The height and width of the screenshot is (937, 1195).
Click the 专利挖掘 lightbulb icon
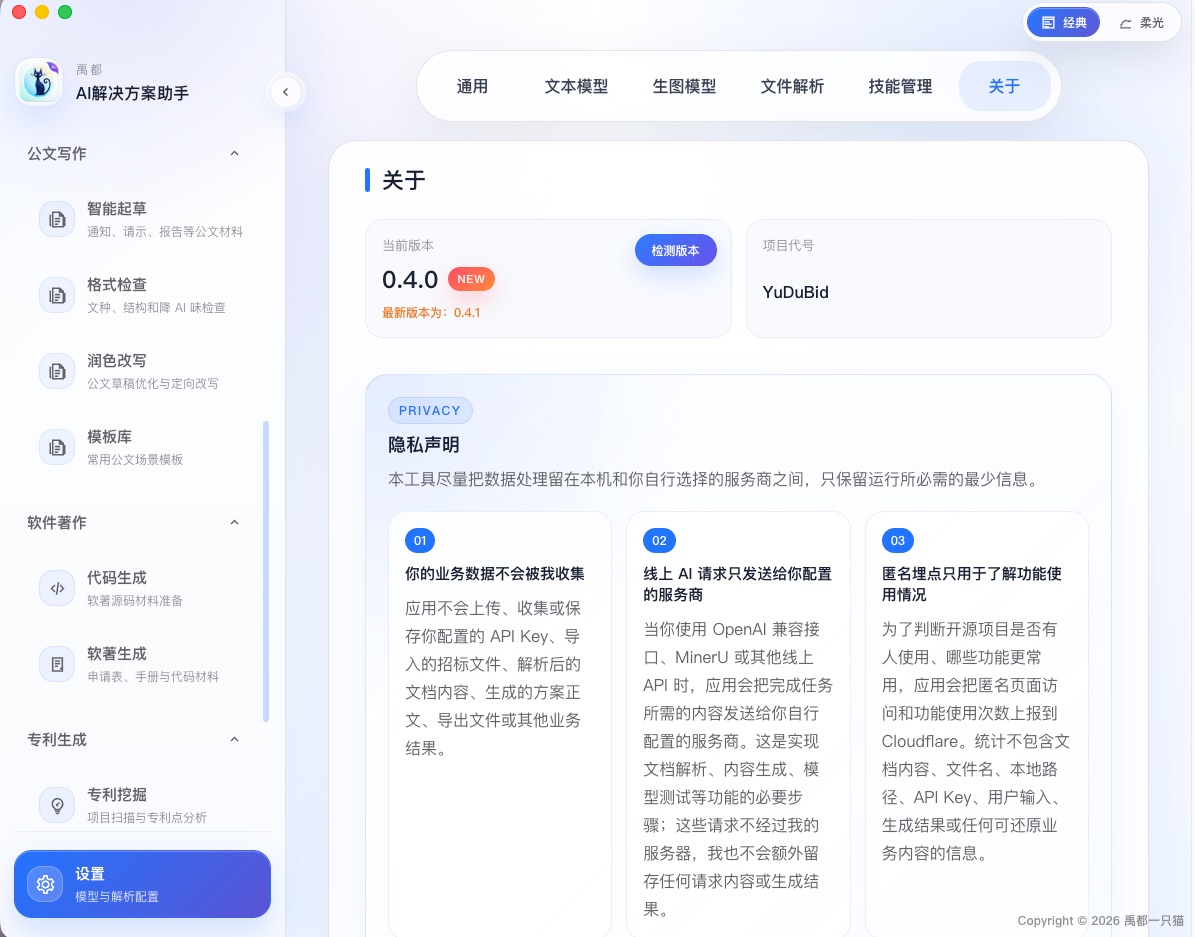pyautogui.click(x=57, y=805)
